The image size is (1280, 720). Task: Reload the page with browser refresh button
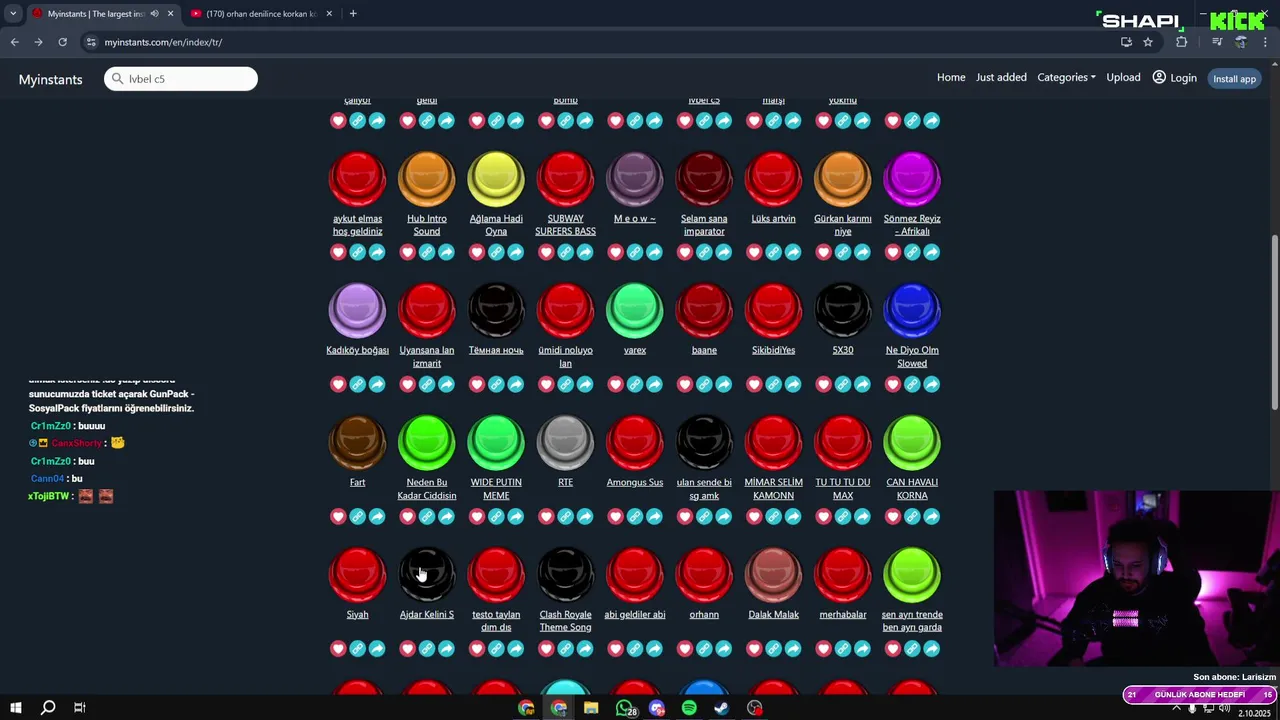[62, 42]
